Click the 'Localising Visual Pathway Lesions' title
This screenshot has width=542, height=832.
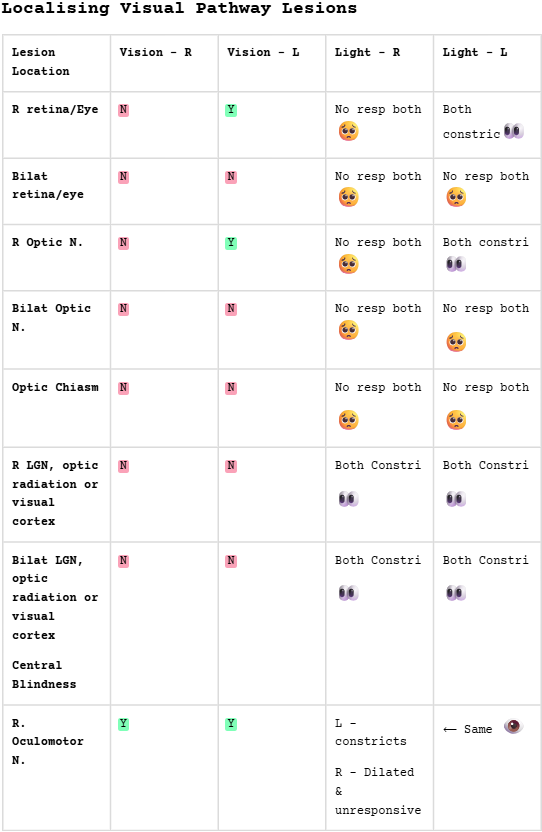pos(179,8)
